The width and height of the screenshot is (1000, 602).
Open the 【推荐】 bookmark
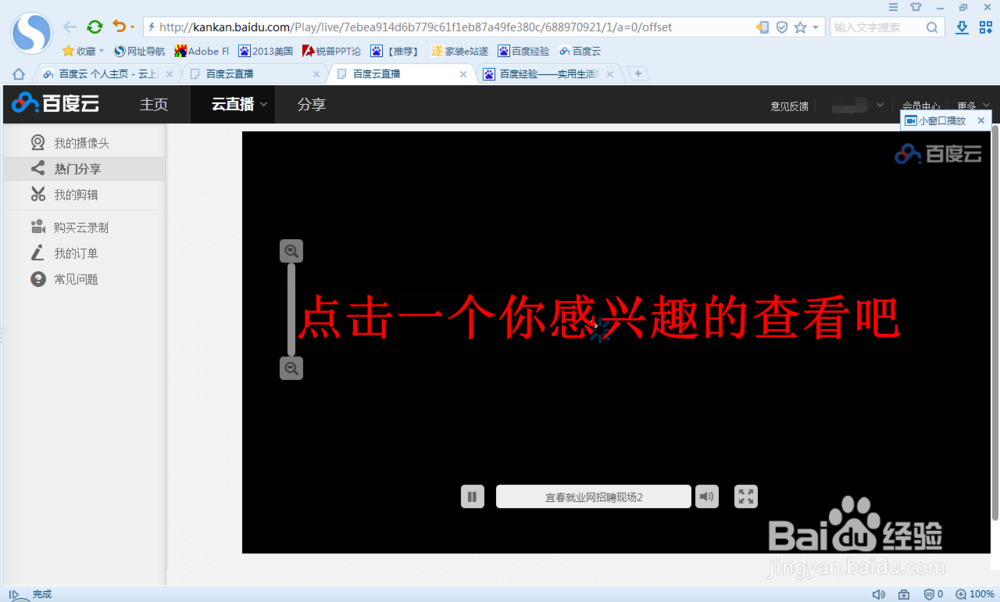[394, 51]
